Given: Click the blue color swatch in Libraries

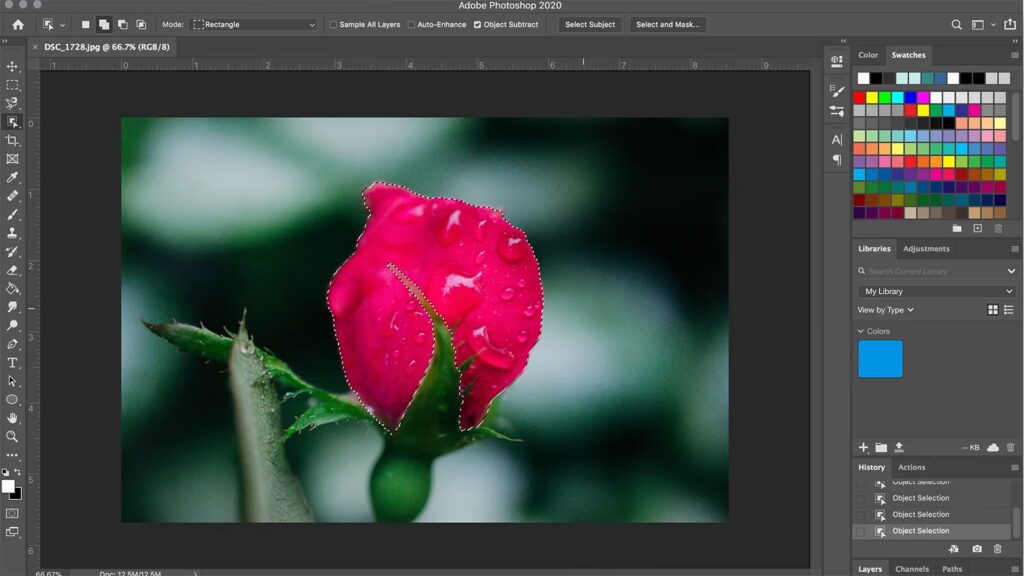Looking at the screenshot, I should [x=880, y=359].
